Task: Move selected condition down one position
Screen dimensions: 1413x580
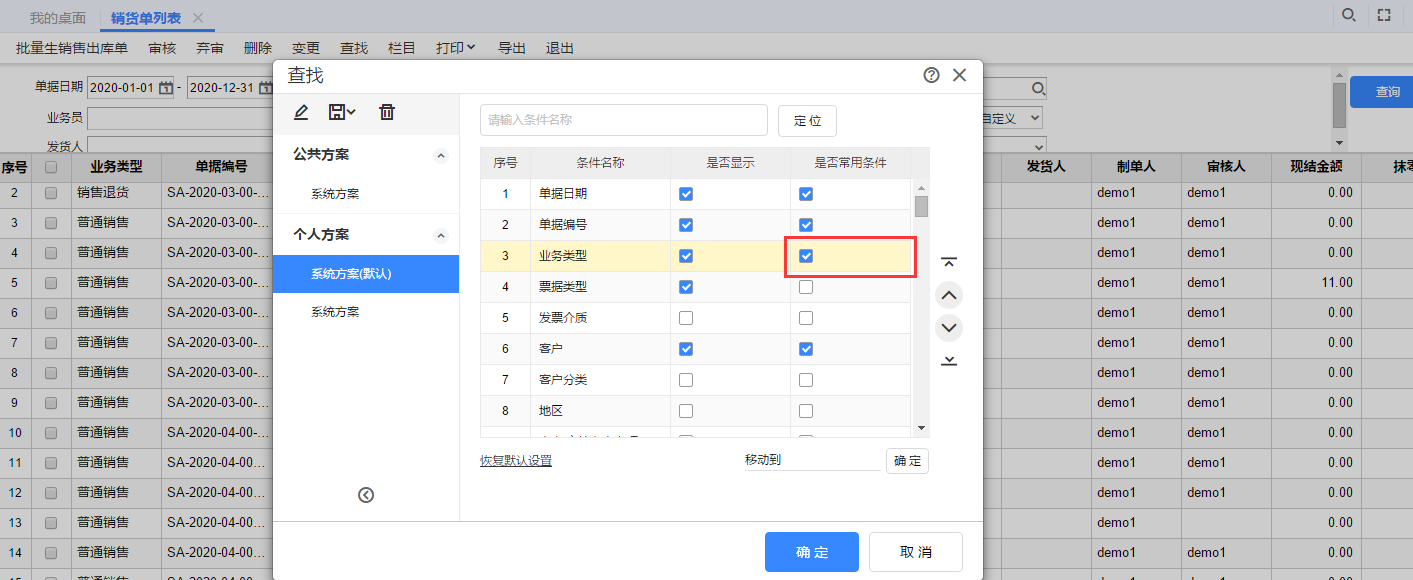Action: point(948,327)
